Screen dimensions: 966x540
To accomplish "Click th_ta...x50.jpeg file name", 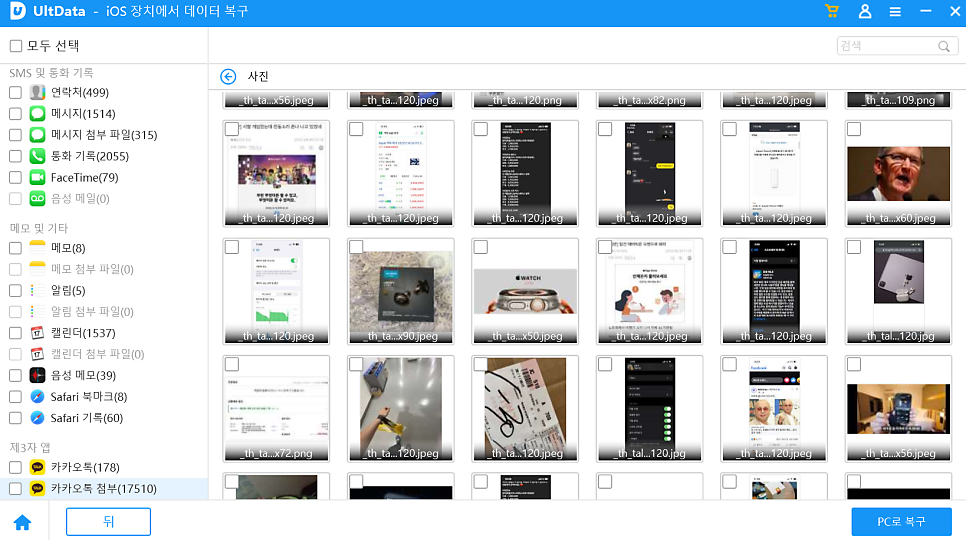I will [527, 336].
